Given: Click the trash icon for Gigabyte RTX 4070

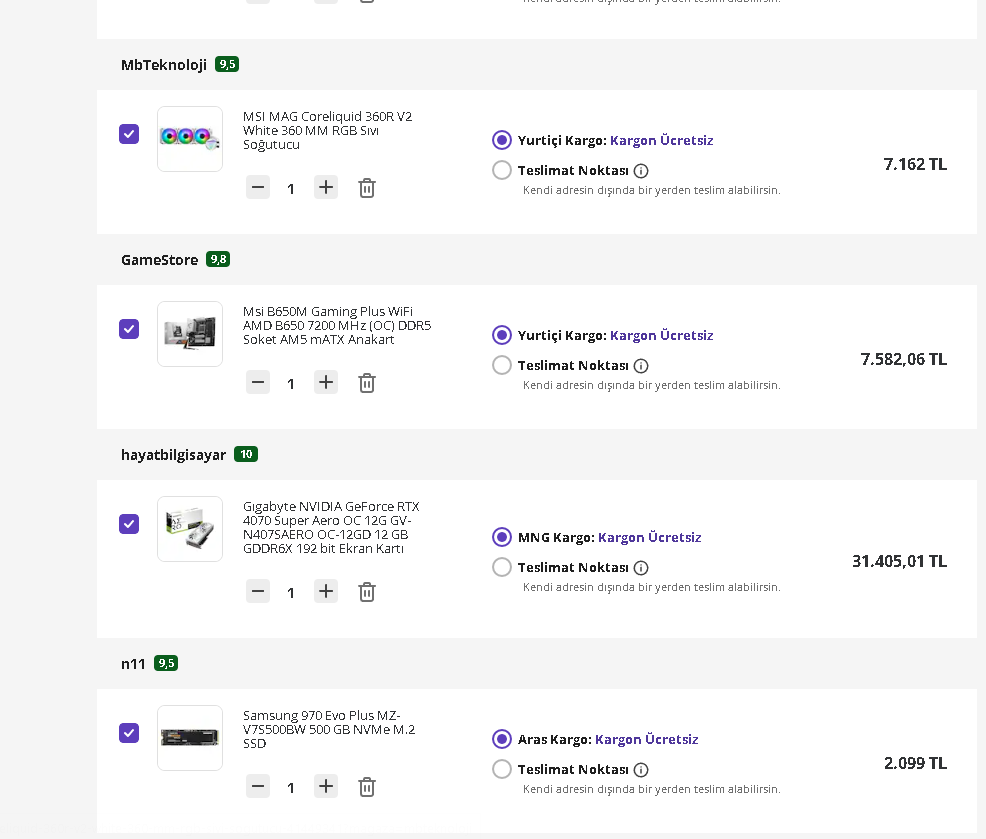Looking at the screenshot, I should point(367,592).
